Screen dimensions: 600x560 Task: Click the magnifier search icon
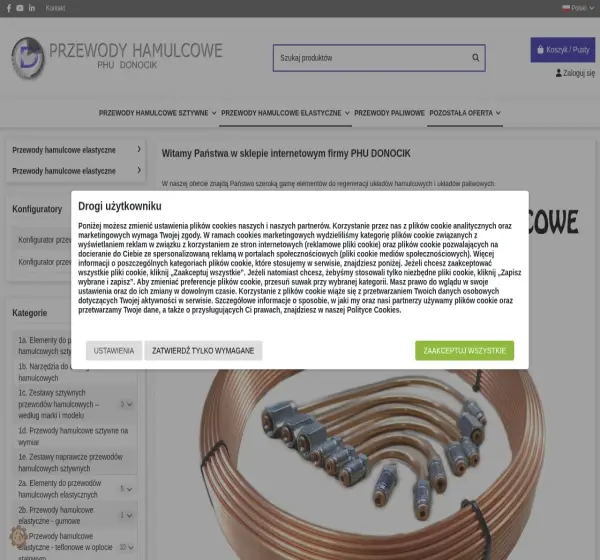click(x=476, y=58)
